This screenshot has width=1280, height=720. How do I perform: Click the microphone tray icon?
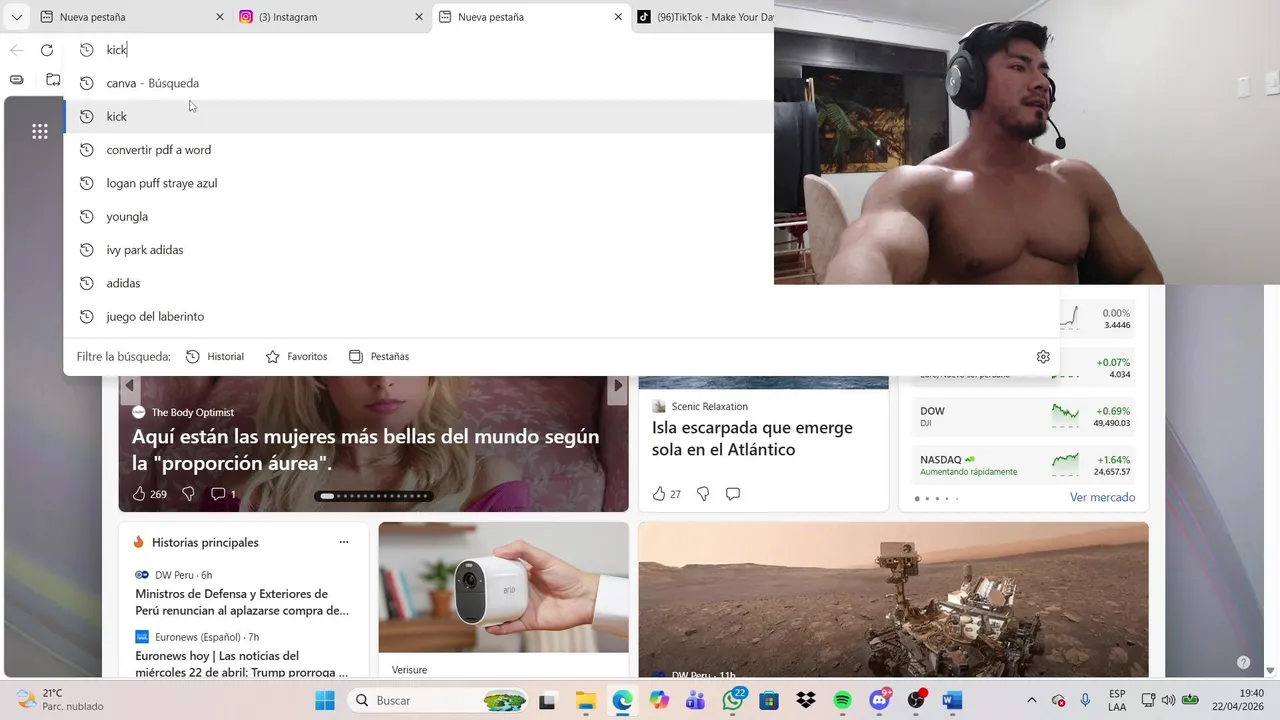(1085, 700)
